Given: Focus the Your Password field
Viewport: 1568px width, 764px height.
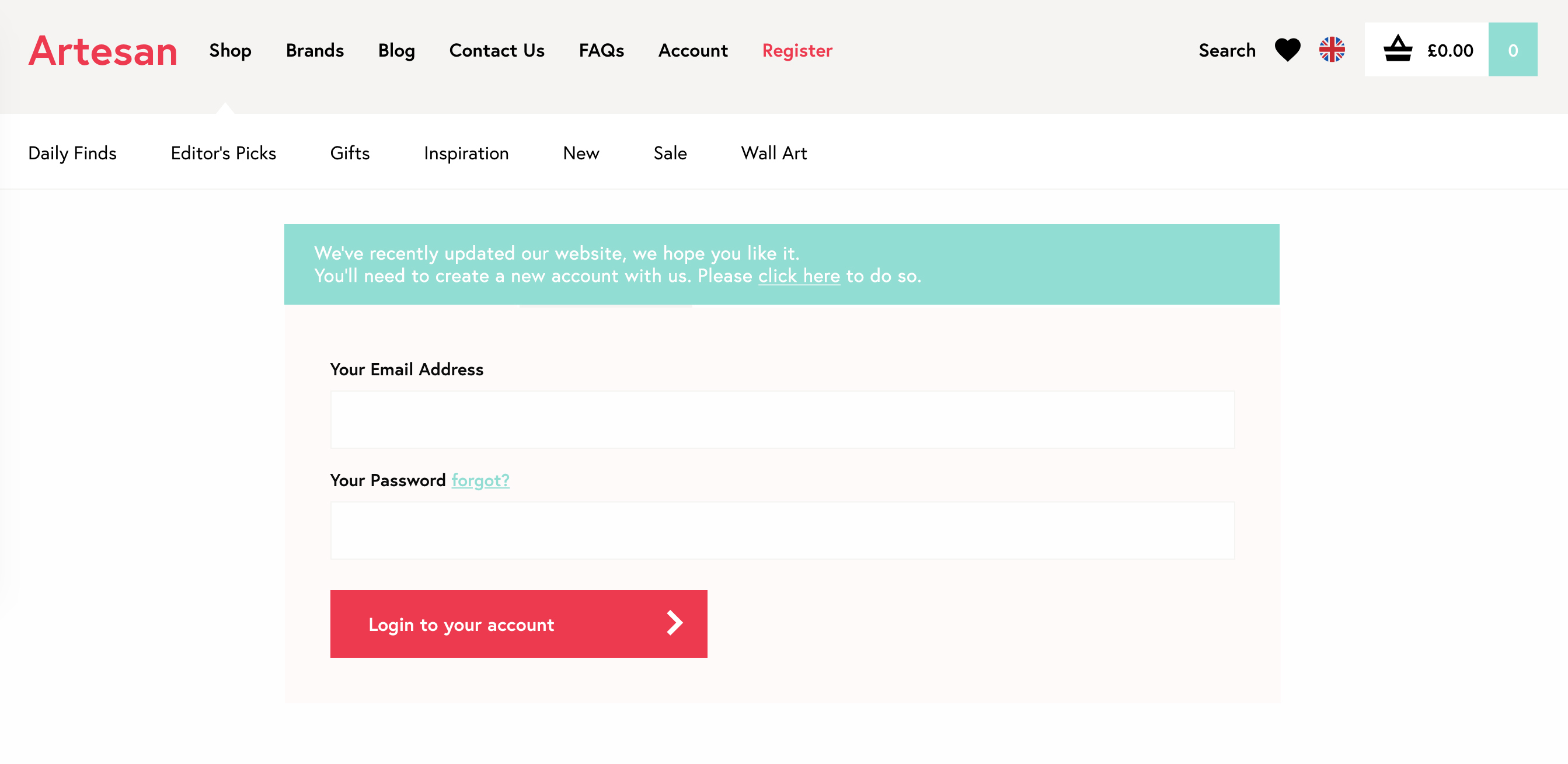Looking at the screenshot, I should (x=782, y=530).
